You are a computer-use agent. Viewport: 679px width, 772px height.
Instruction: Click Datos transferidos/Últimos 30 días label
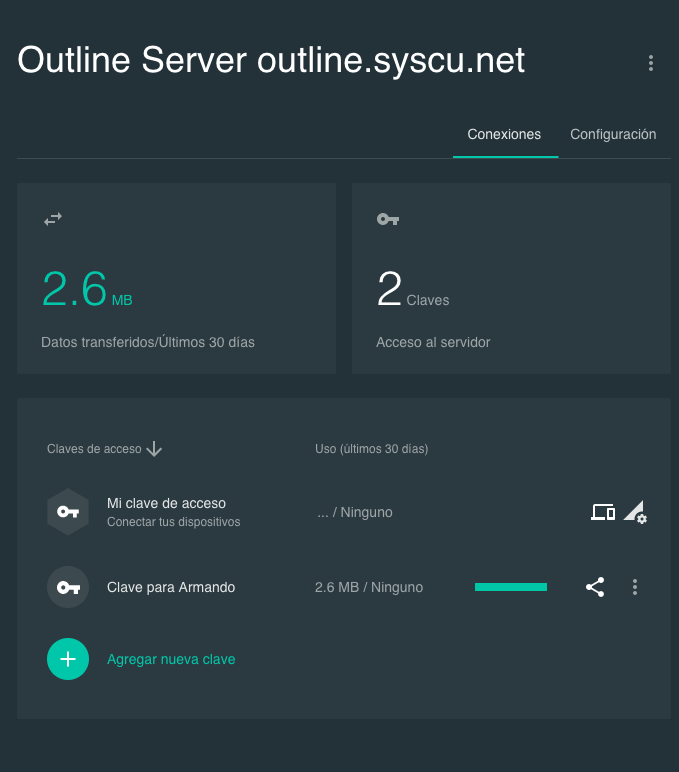pyautogui.click(x=148, y=342)
